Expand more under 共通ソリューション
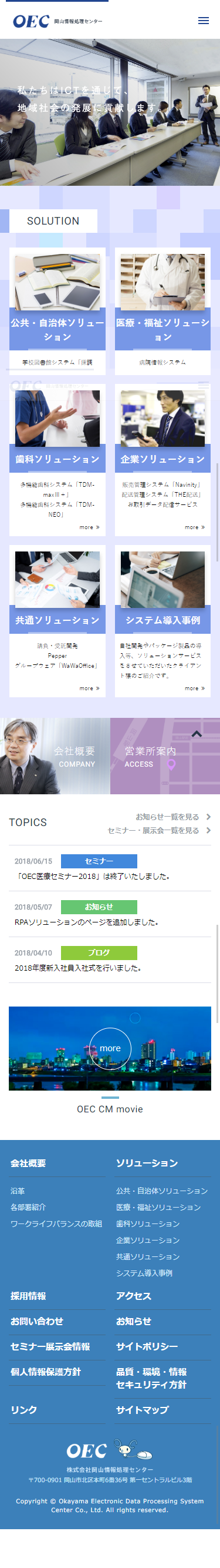This screenshot has height=1568, width=220. 89,688
